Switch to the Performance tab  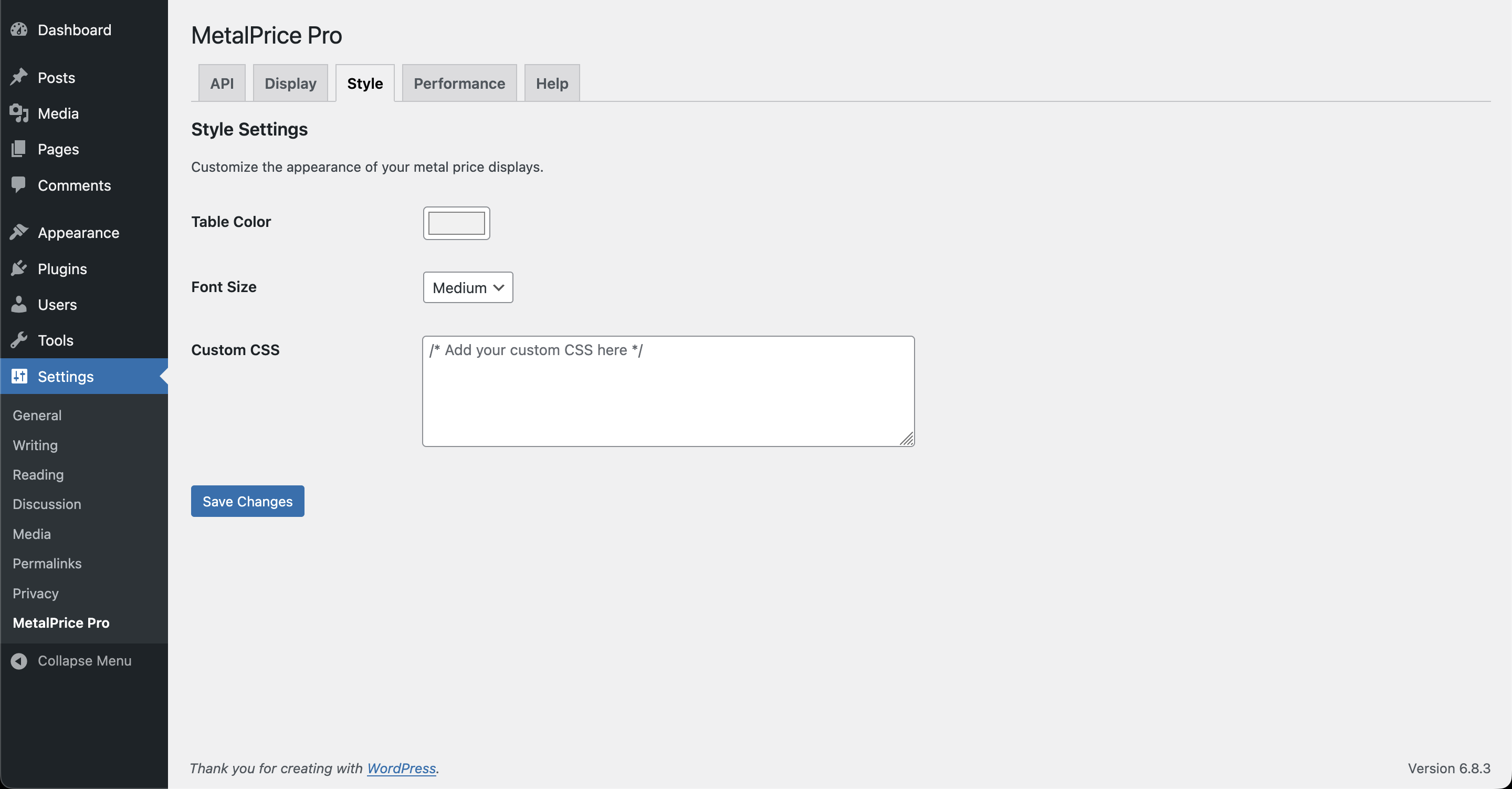coord(459,83)
